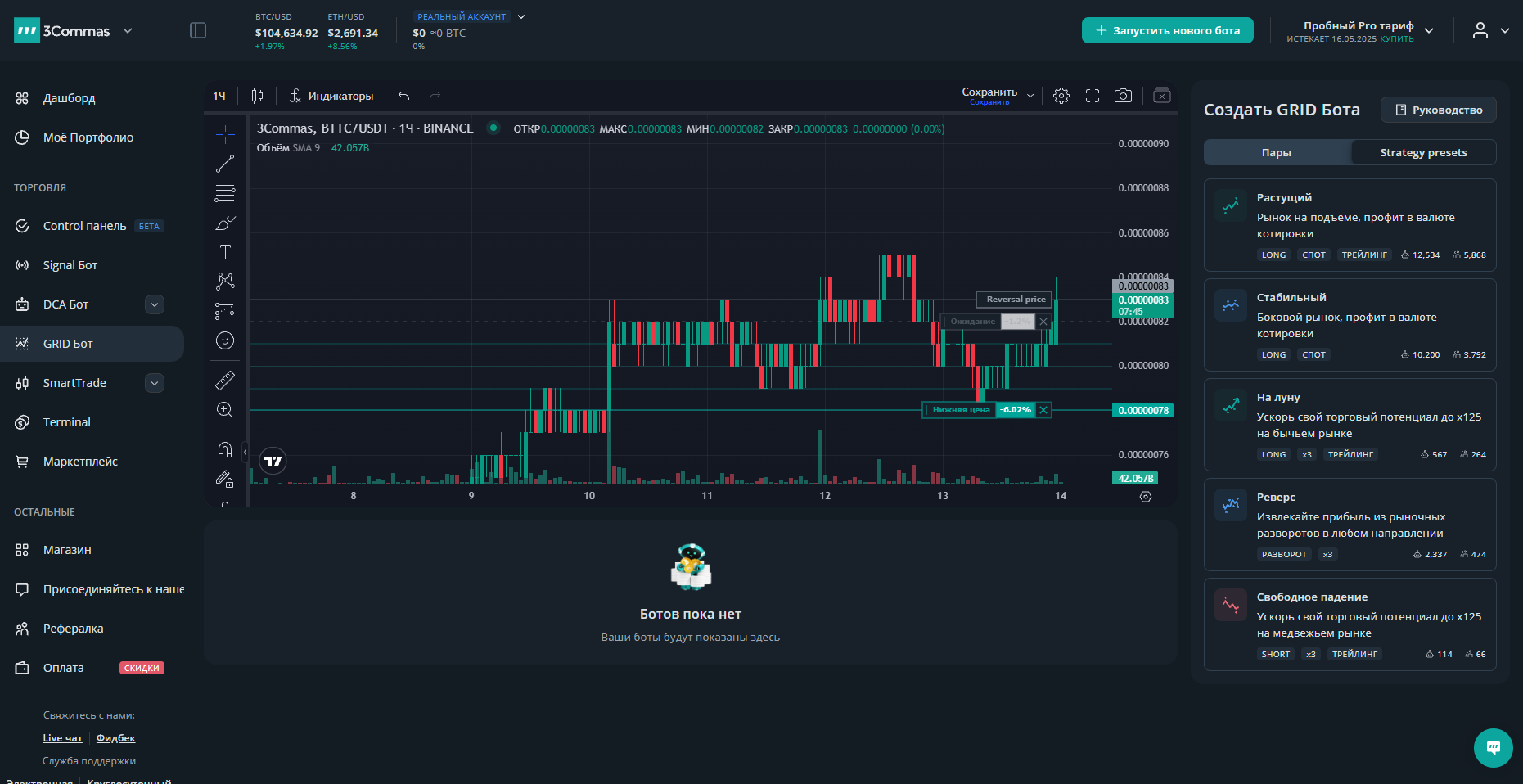The image size is (1523, 784).
Task: Open Live чат support link
Action: pos(62,738)
